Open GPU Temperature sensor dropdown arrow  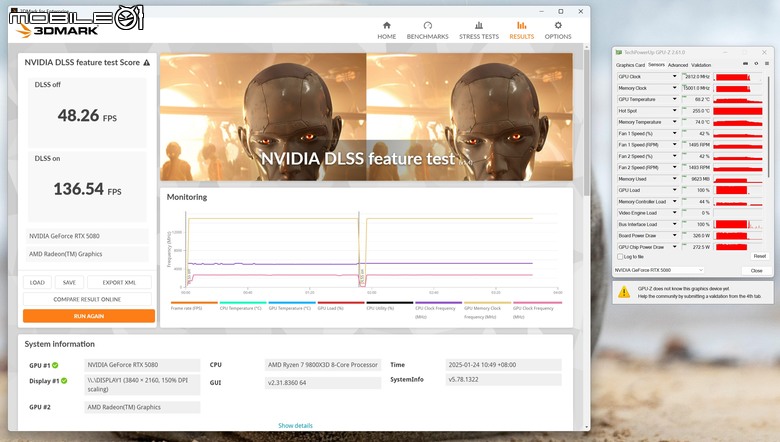[675, 99]
